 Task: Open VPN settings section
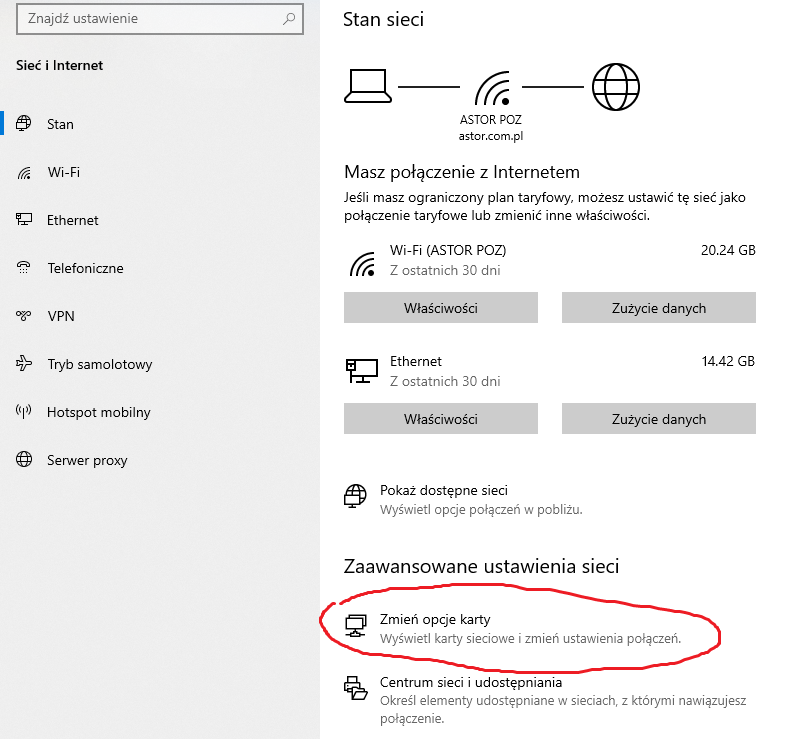click(x=160, y=316)
